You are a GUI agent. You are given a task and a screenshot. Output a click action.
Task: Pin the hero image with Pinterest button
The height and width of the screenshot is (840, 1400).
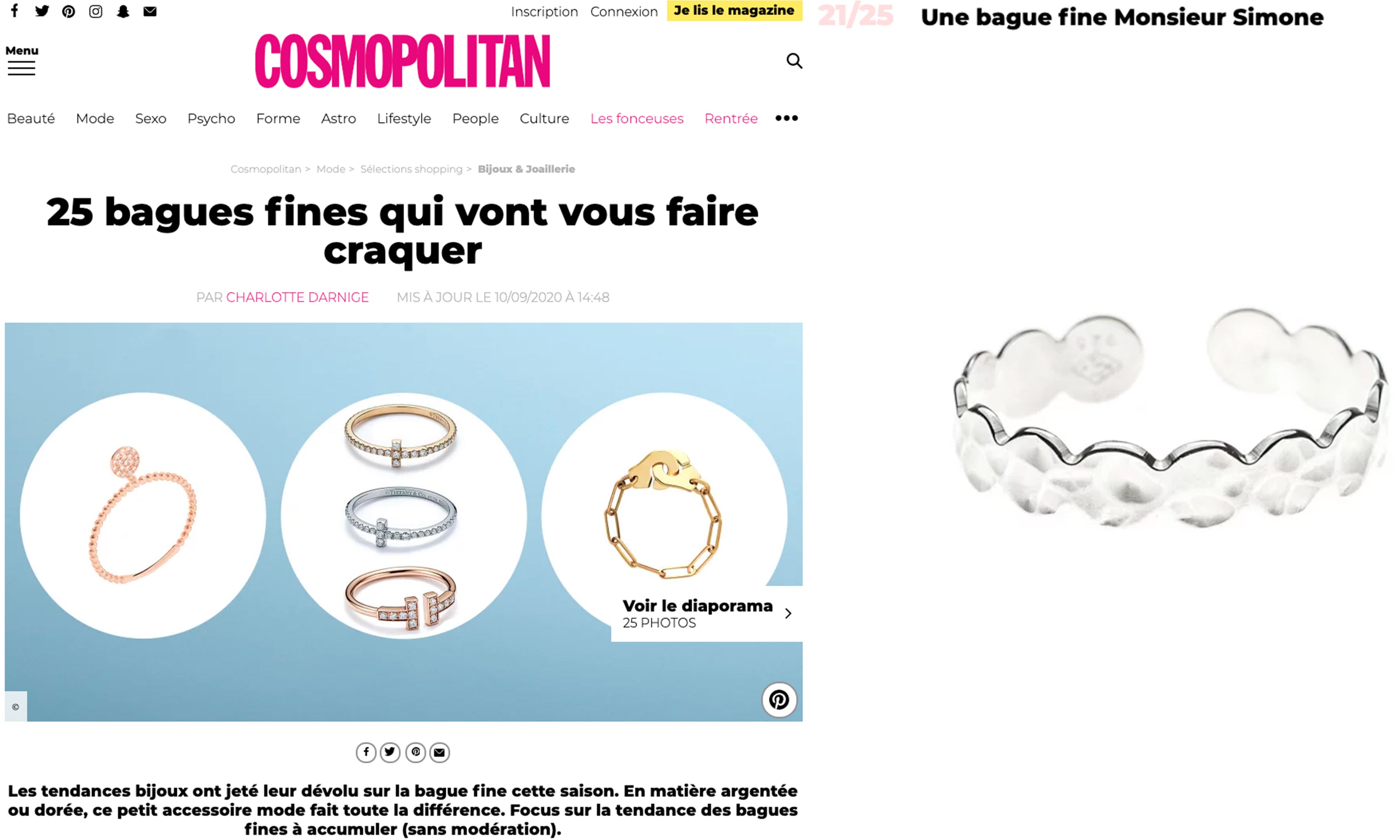point(778,700)
